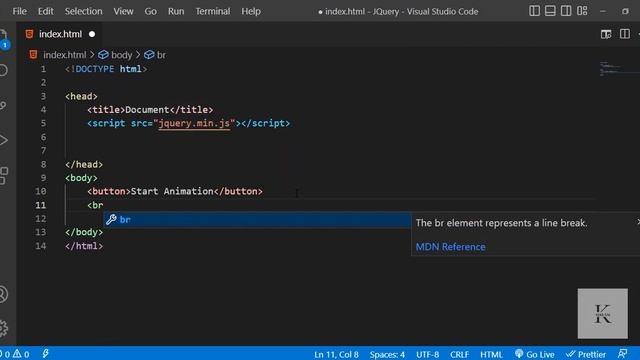640x360 pixels.
Task: Click the Start Animation button code line
Action: tap(175, 191)
